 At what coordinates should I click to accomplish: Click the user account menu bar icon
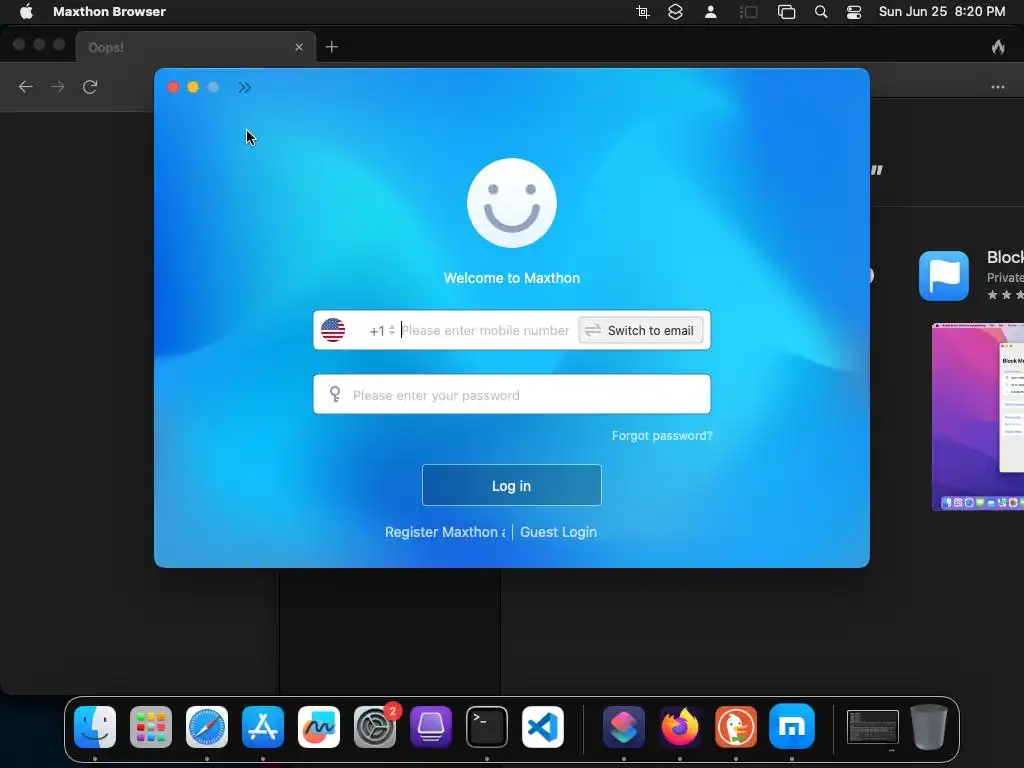pos(711,12)
